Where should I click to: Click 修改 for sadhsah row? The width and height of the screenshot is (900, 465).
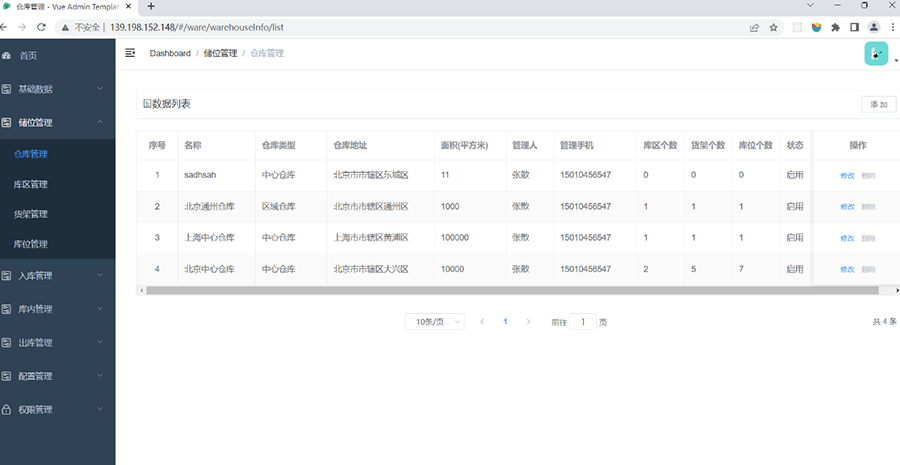pyautogui.click(x=847, y=176)
